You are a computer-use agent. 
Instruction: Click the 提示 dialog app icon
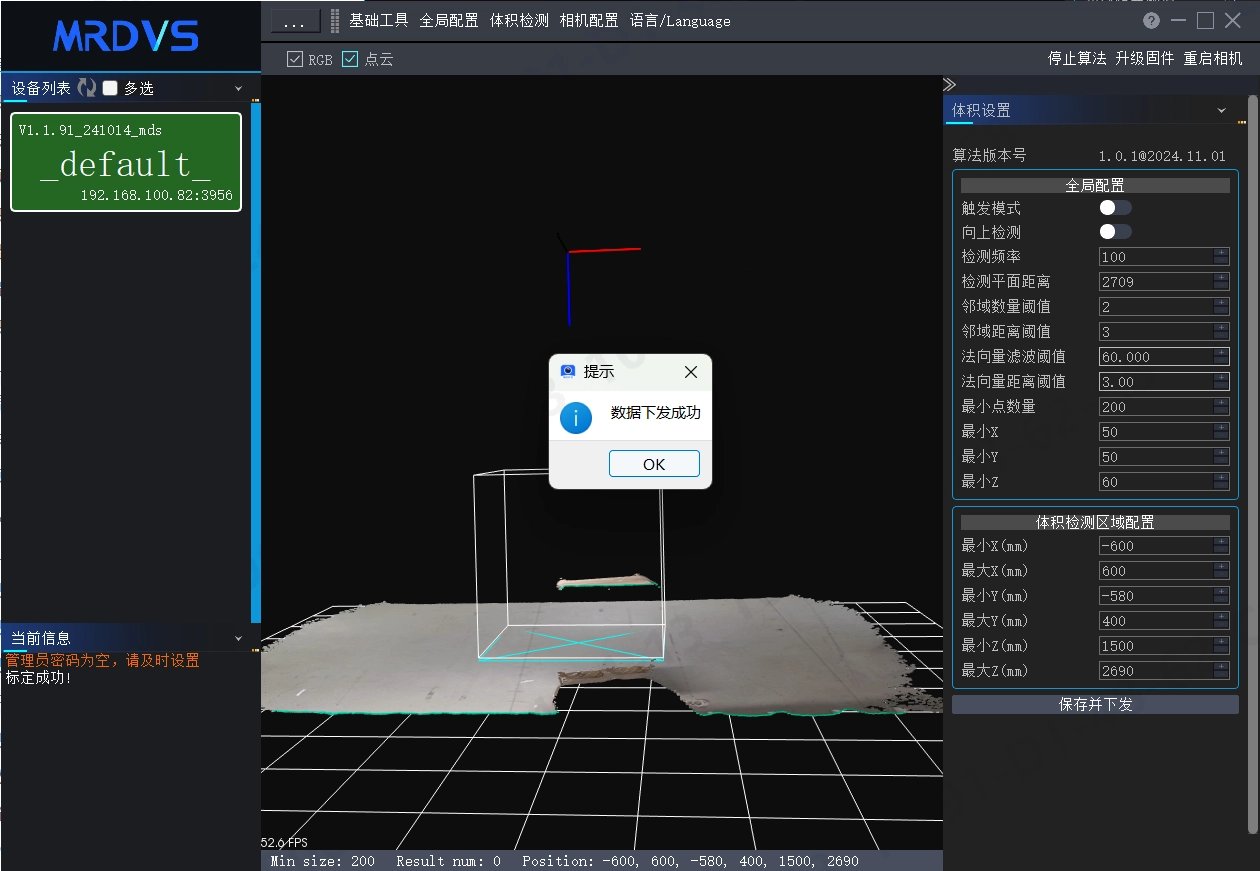click(568, 371)
